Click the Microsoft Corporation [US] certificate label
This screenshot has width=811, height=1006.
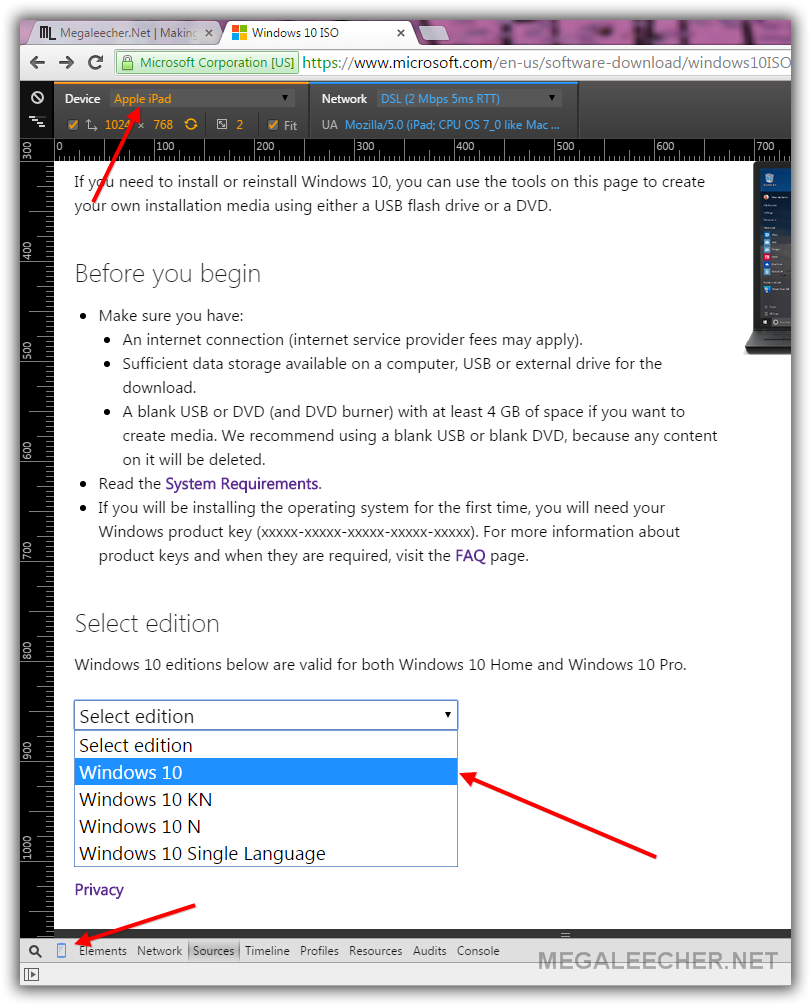tap(217, 62)
